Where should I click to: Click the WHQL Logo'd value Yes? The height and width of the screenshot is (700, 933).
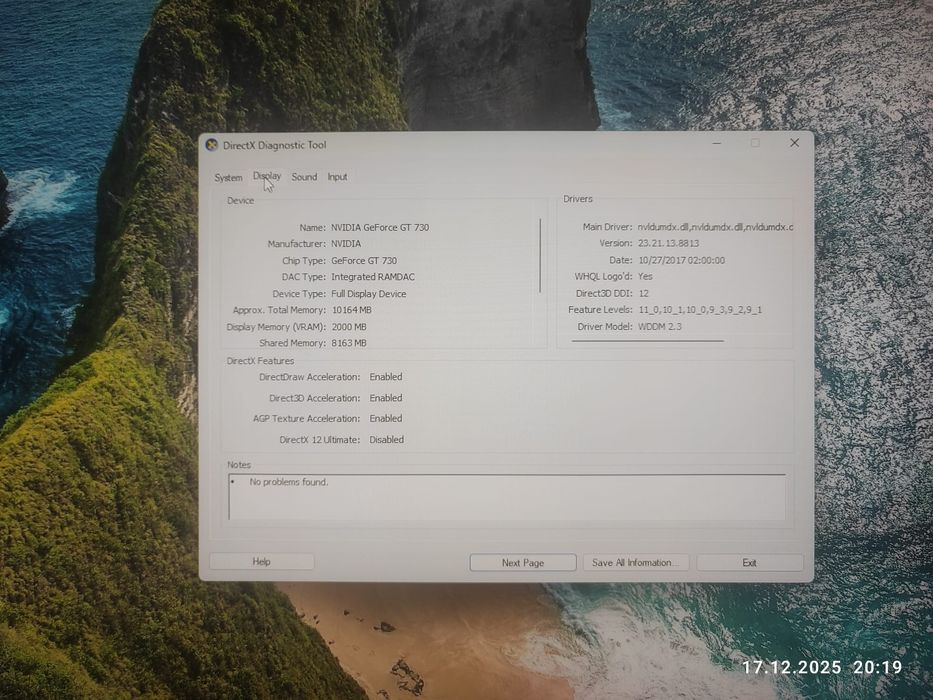(645, 276)
